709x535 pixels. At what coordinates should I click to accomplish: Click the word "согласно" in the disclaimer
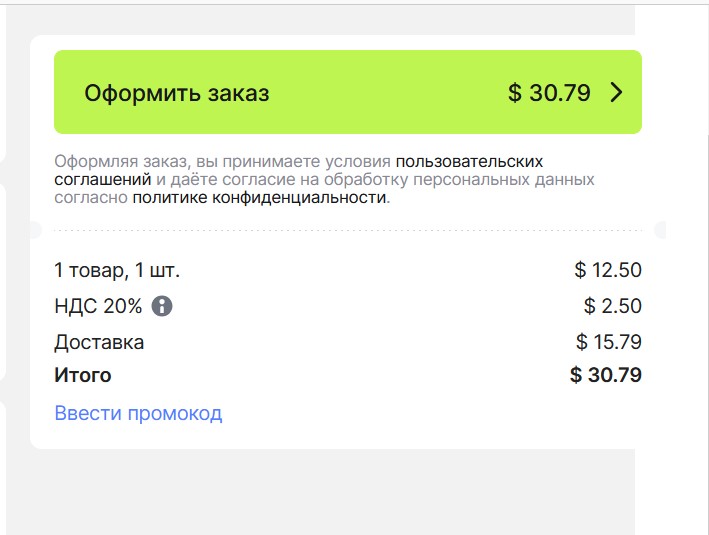pos(91,198)
